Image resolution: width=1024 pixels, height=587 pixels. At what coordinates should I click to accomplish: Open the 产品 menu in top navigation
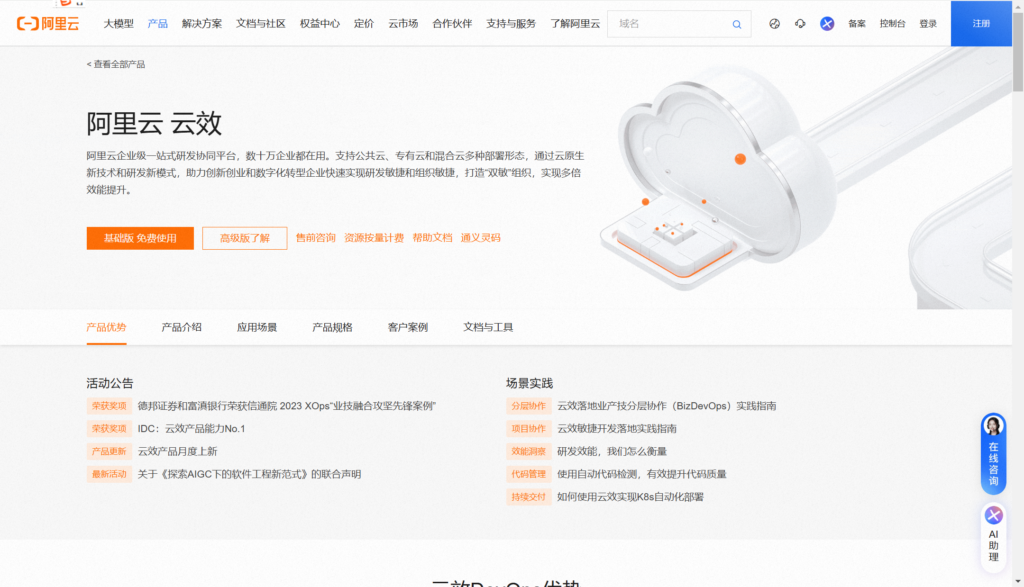click(x=157, y=23)
